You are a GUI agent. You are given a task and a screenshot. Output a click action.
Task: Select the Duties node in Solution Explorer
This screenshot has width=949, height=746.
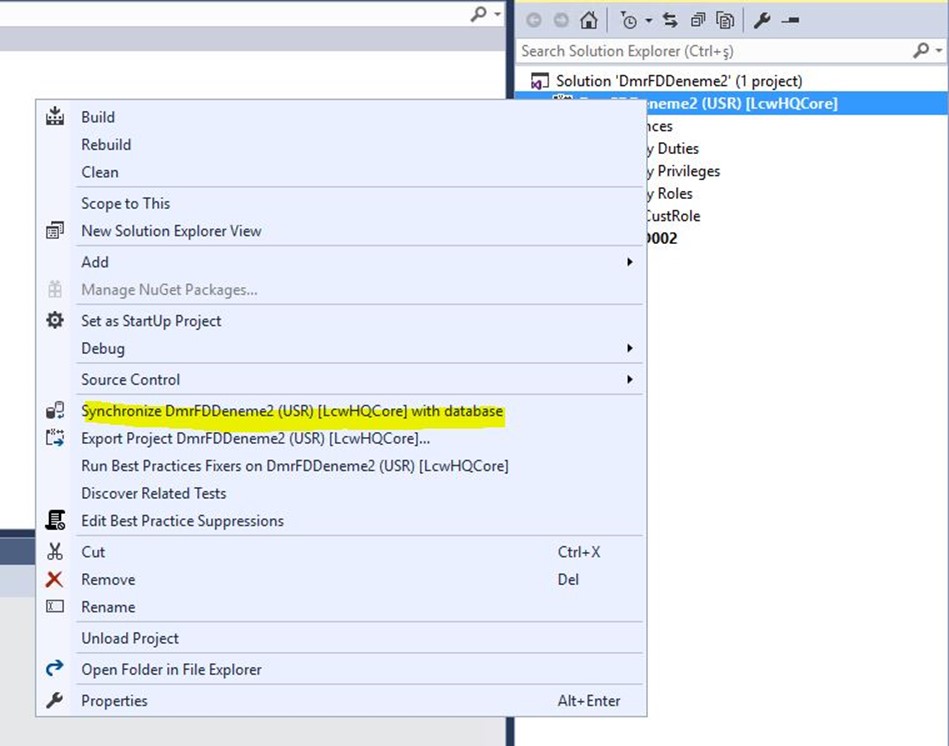672,148
